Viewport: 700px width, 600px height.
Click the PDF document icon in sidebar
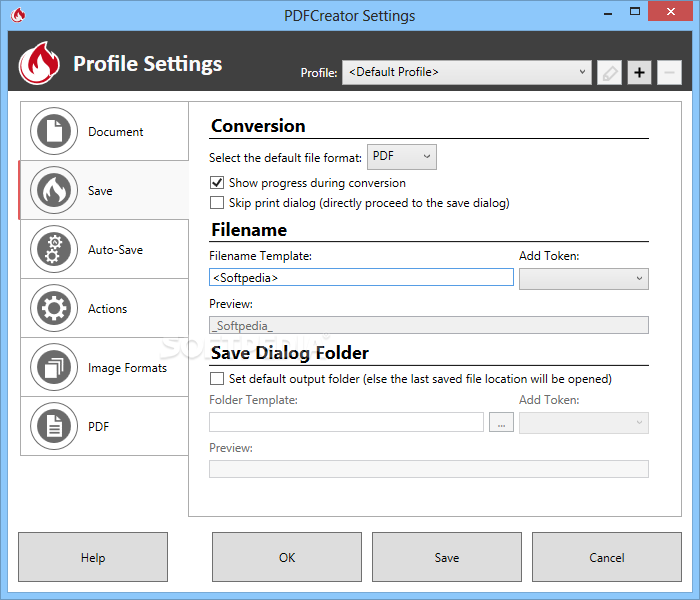coord(54,426)
